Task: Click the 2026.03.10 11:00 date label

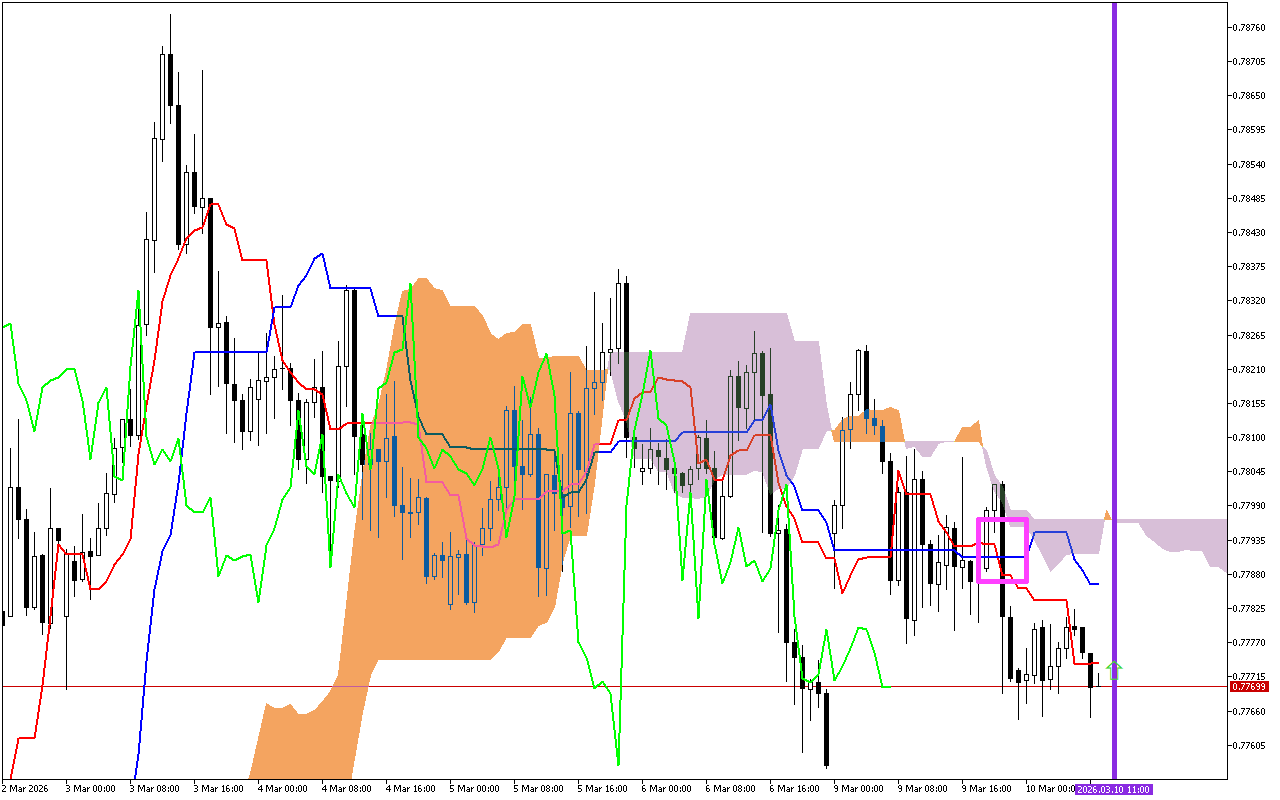Action: point(1113,790)
